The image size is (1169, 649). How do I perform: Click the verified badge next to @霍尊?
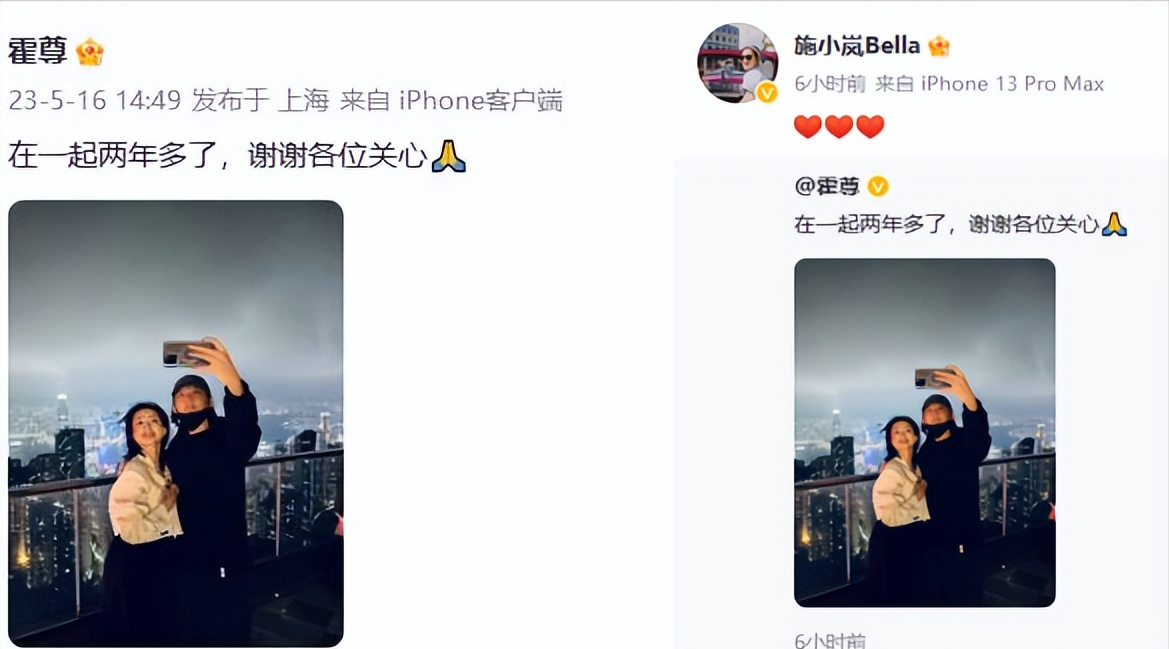pyautogui.click(x=878, y=186)
